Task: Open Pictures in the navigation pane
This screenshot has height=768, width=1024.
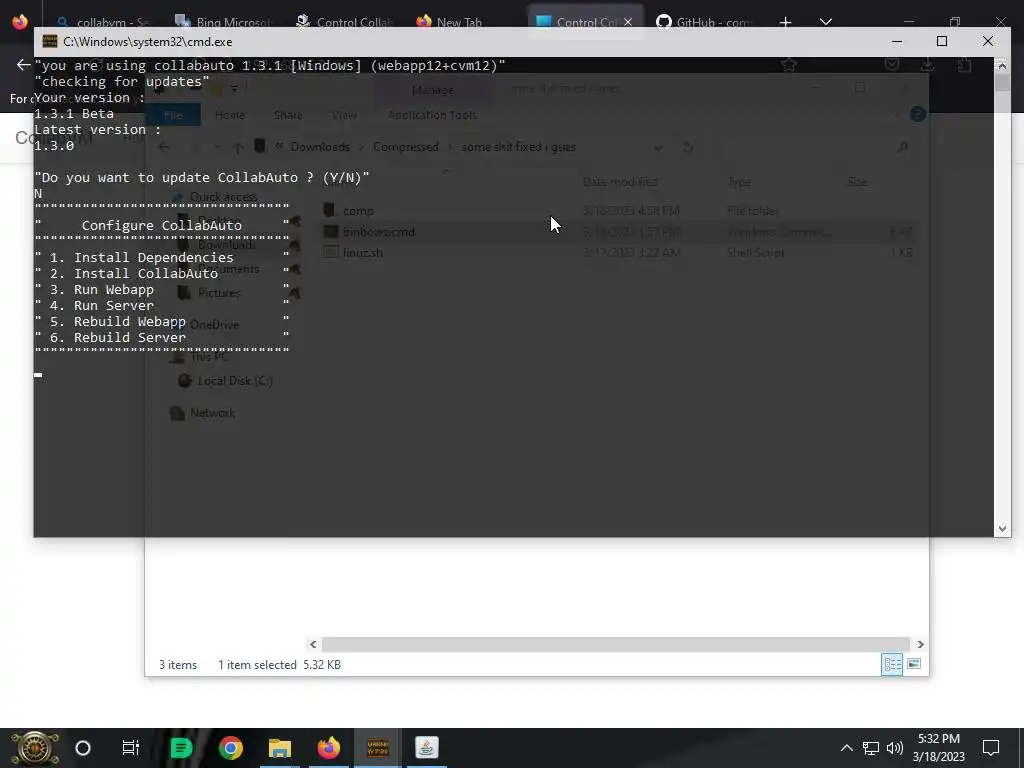Action: [x=219, y=293]
